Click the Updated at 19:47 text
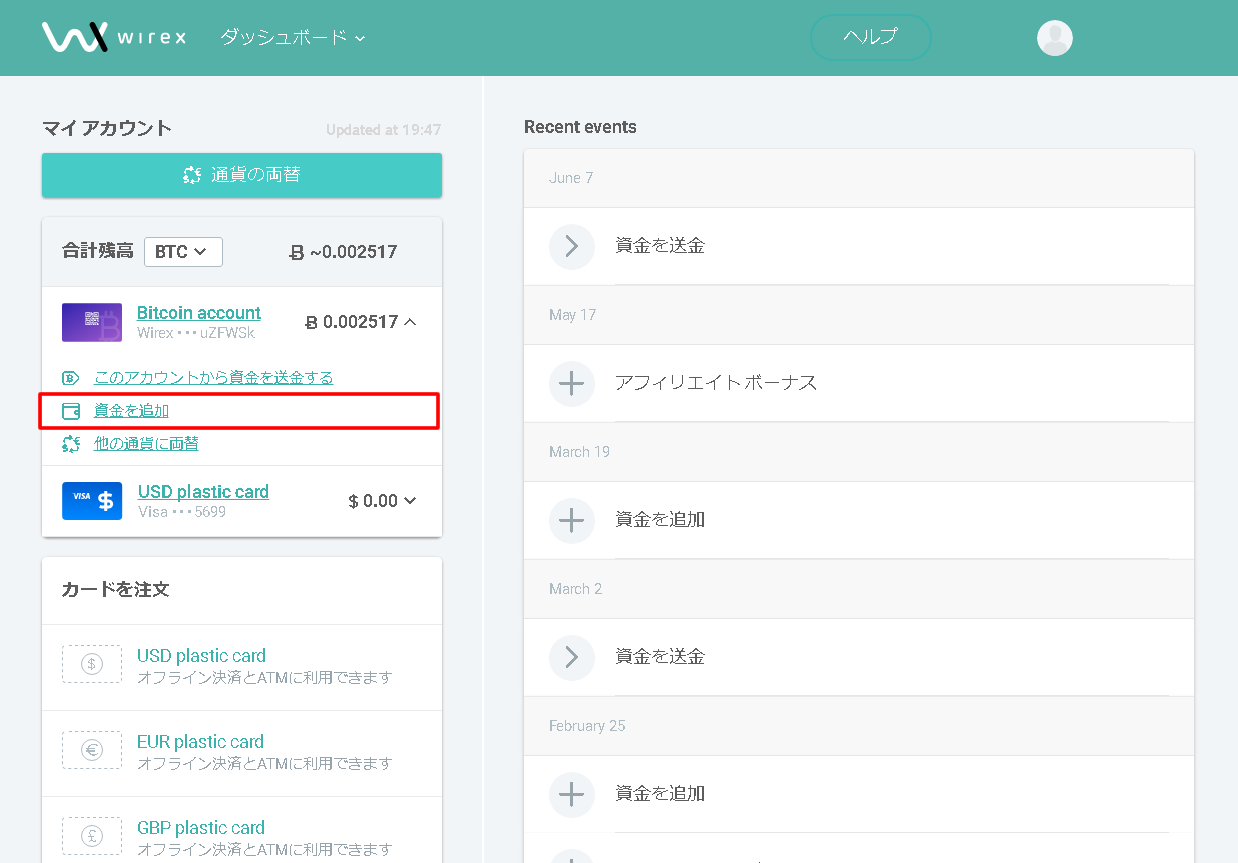Image resolution: width=1238 pixels, height=863 pixels. coord(383,130)
